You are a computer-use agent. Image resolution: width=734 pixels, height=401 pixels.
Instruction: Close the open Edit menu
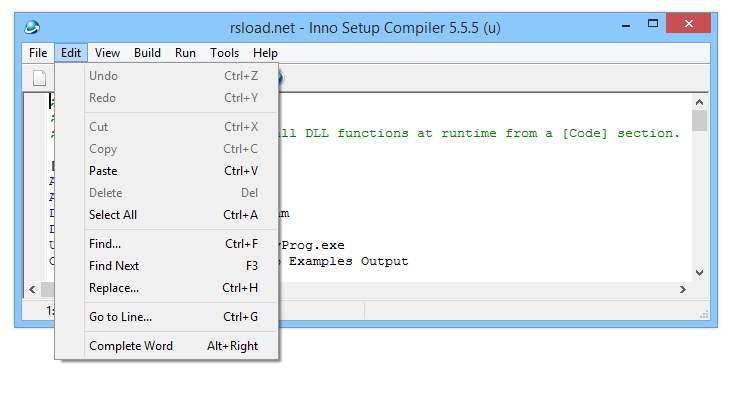pyautogui.click(x=71, y=53)
